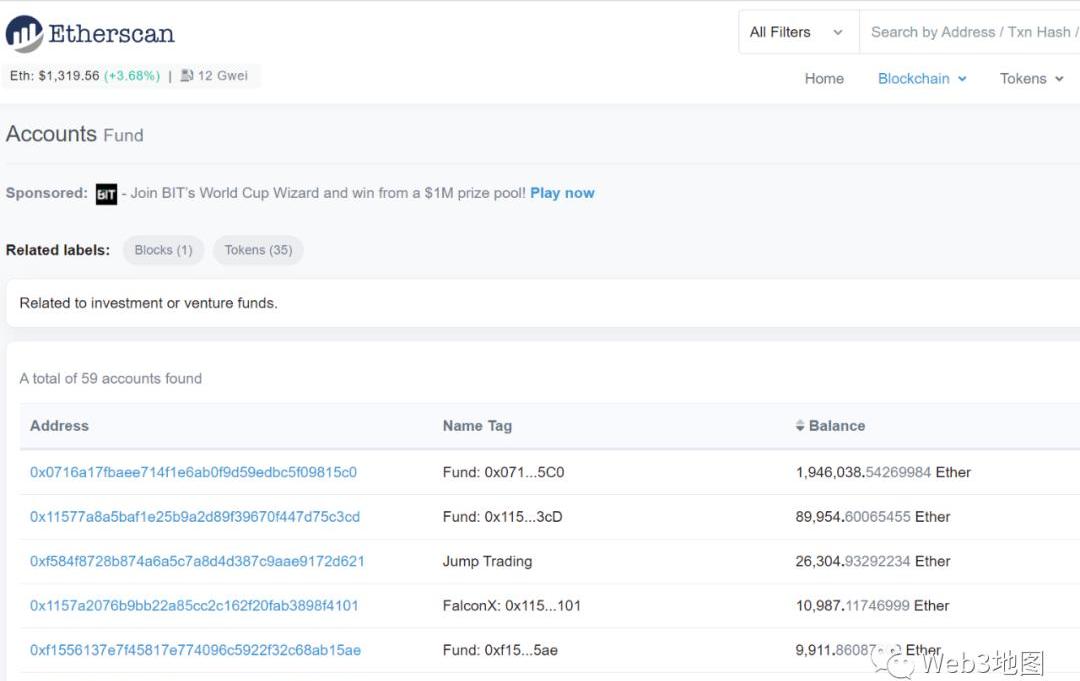
Task: Click the gas pump Gwei icon
Action: (187, 76)
